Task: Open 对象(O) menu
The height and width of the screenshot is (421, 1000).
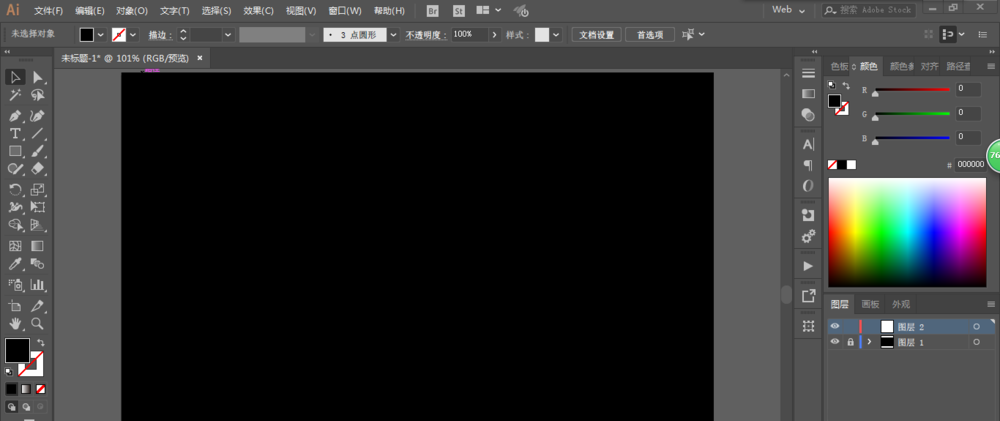Action: pyautogui.click(x=132, y=11)
